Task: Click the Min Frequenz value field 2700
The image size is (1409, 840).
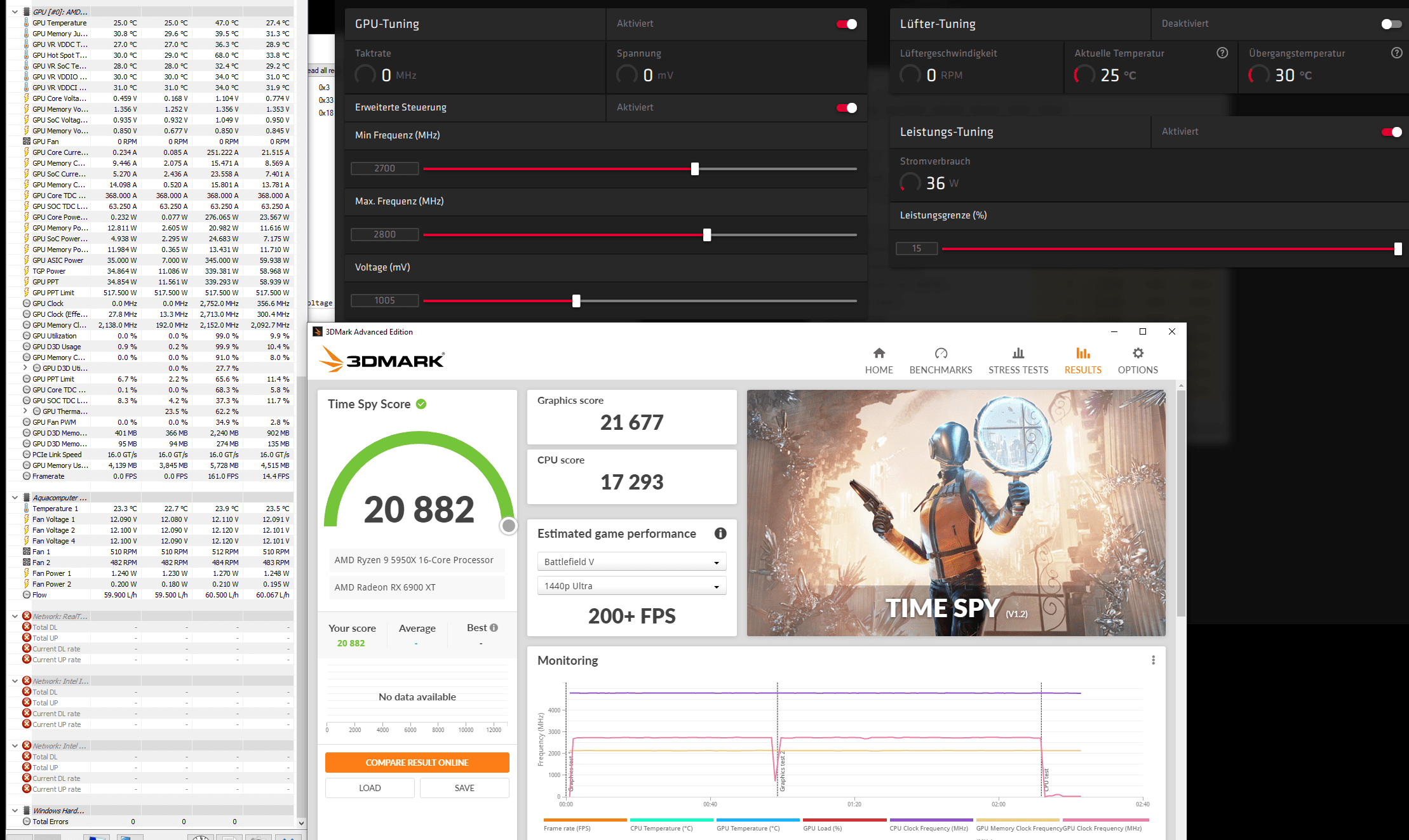Action: 384,168
